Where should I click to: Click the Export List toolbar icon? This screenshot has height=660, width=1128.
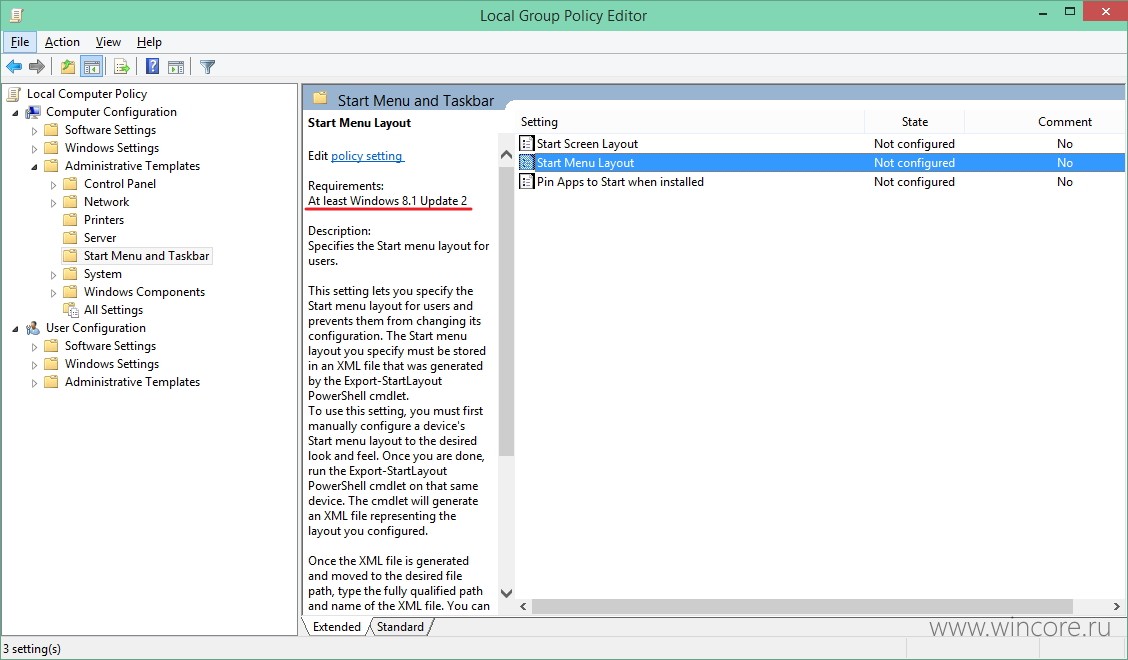tap(122, 67)
